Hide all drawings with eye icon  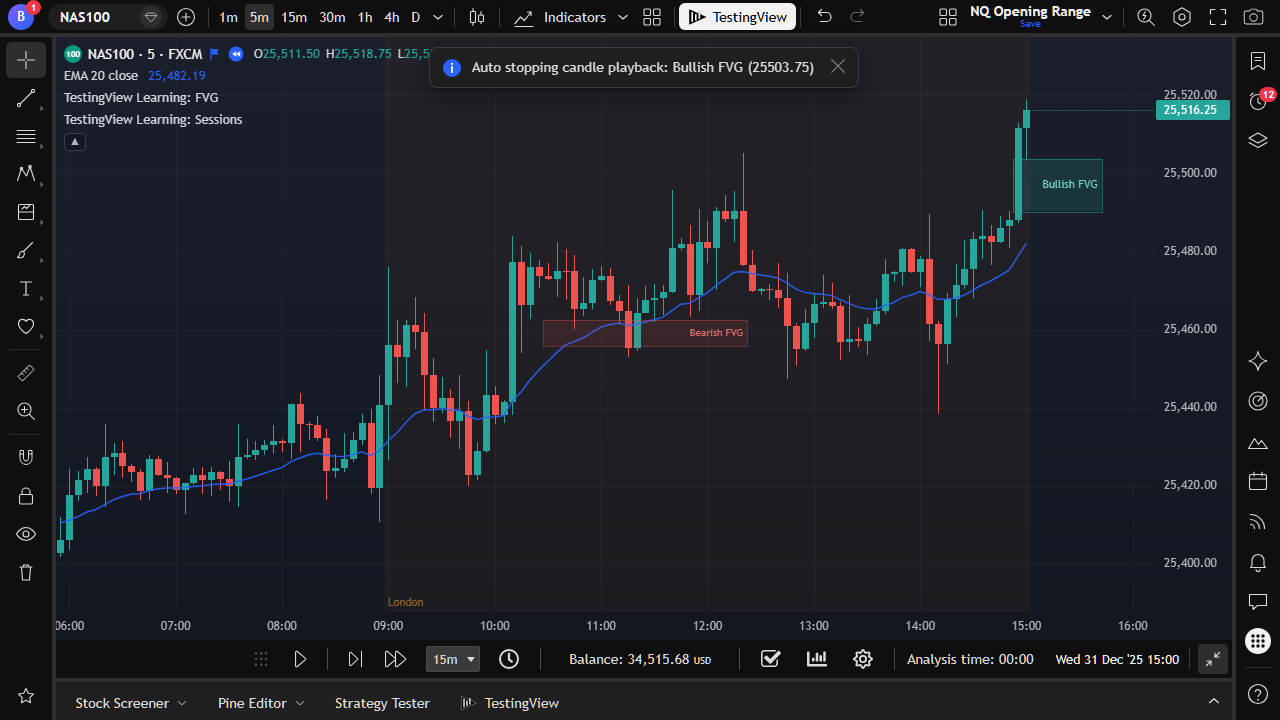tap(26, 533)
